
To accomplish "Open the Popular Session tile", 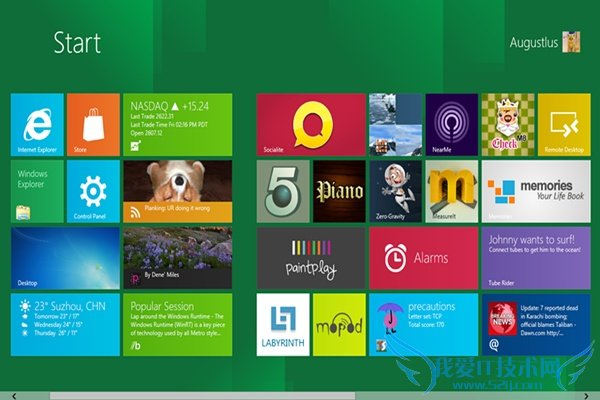I will pyautogui.click(x=178, y=325).
